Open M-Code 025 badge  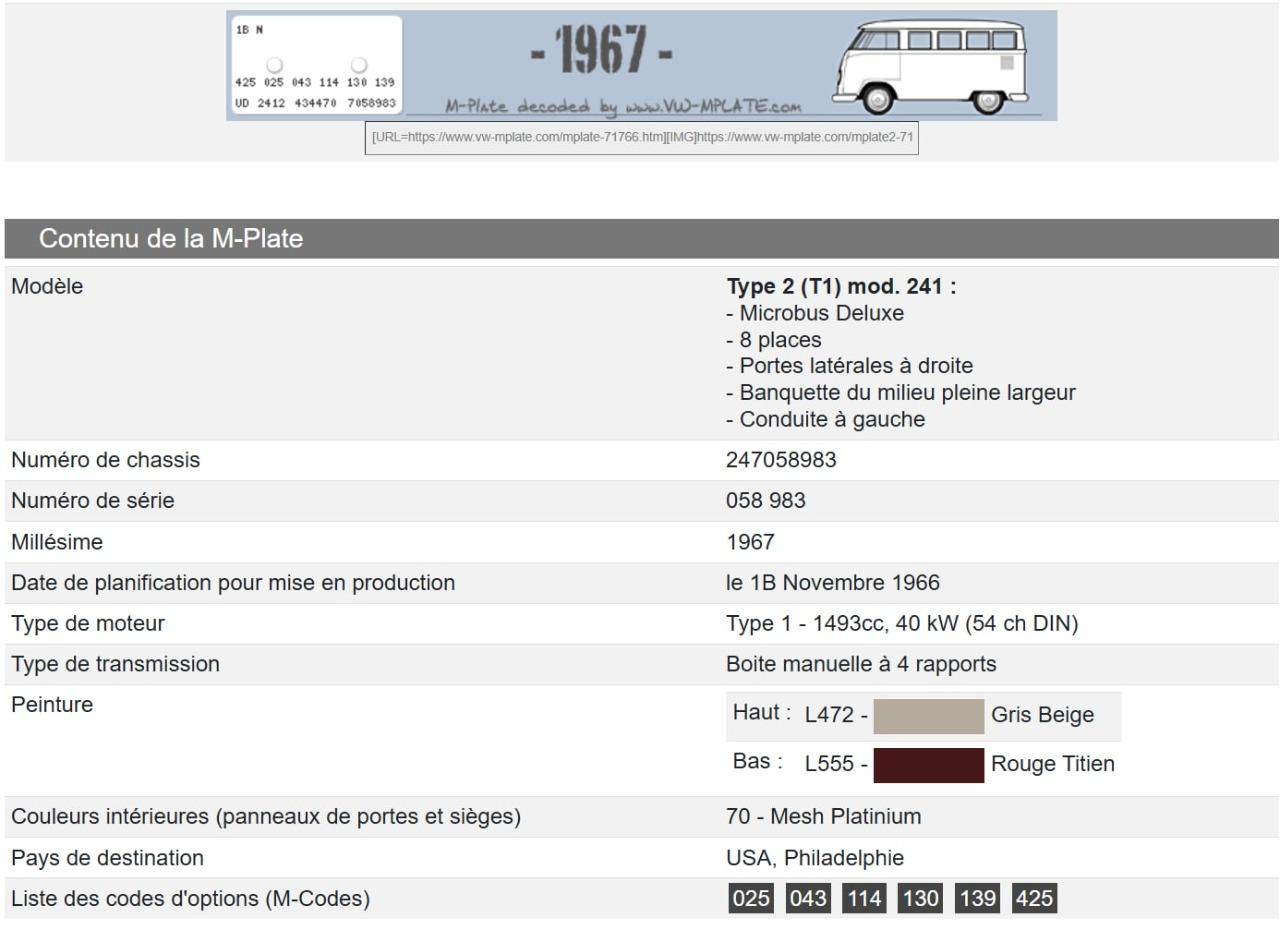[x=752, y=899]
